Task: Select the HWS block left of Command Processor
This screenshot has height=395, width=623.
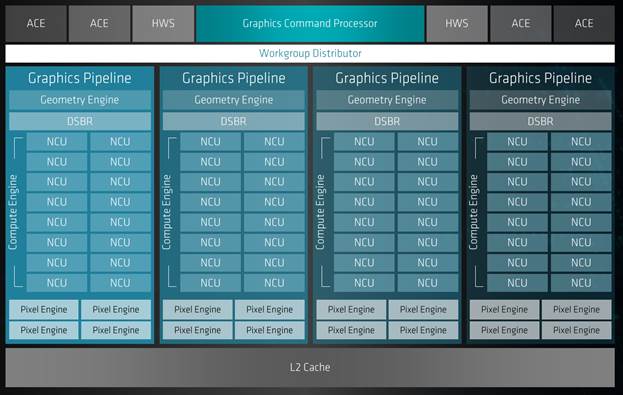Action: pos(163,23)
